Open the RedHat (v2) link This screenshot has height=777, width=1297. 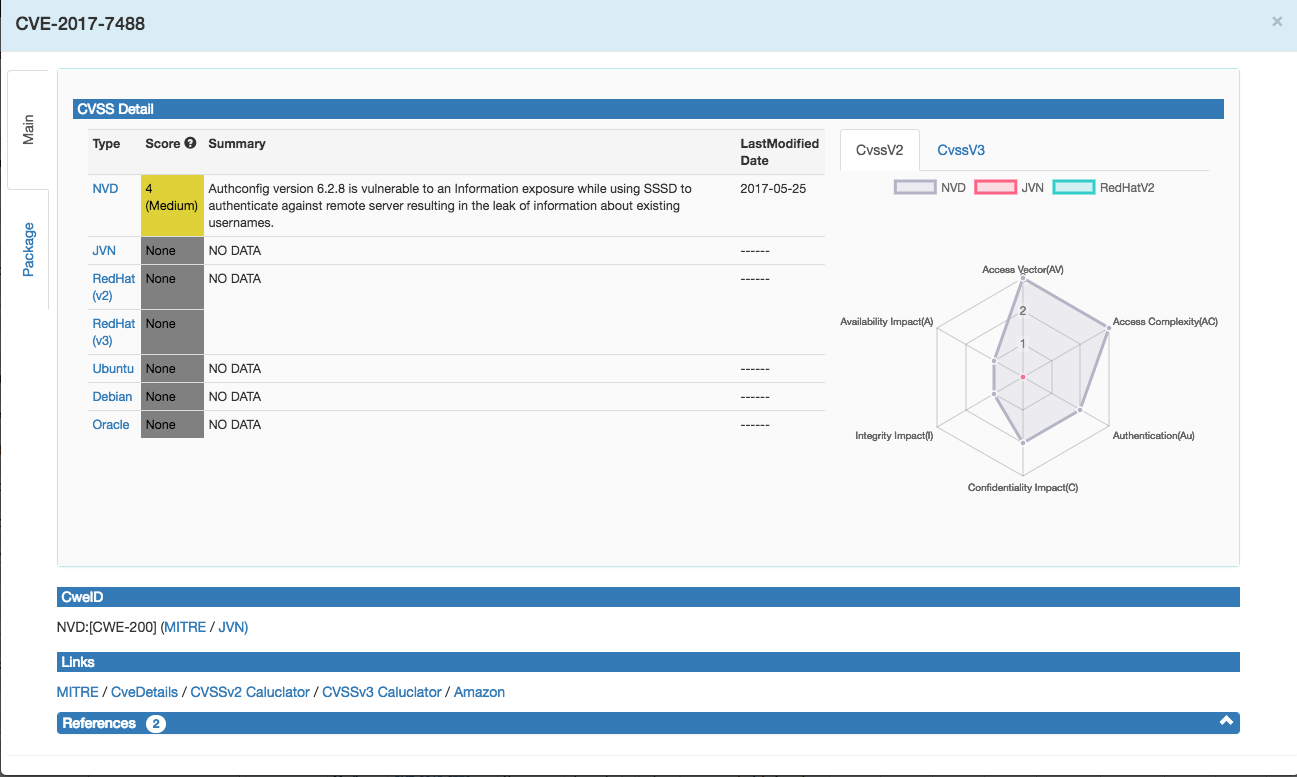113,287
